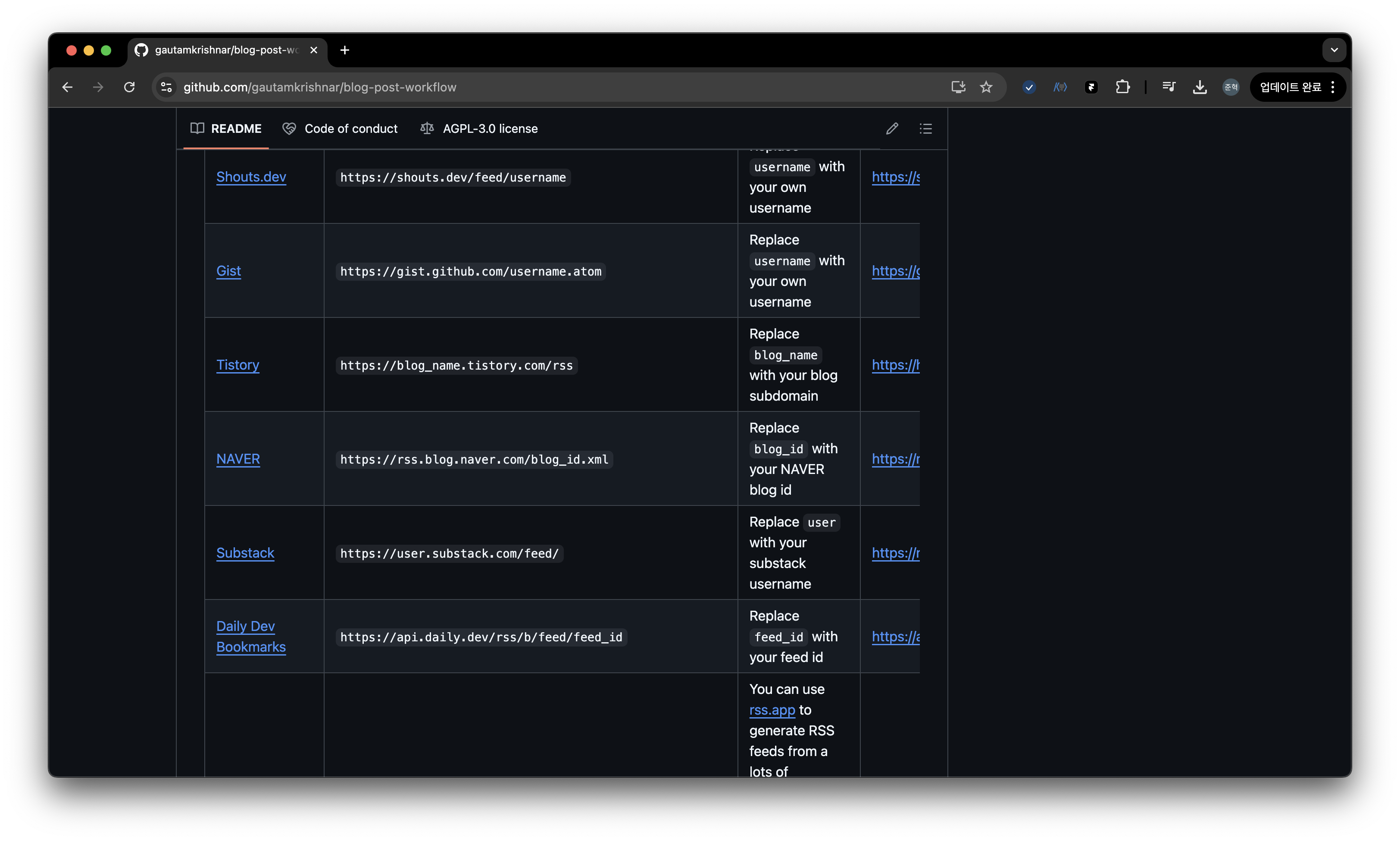Open the example link in Shouts.dev row
Image resolution: width=1400 pixels, height=841 pixels.
pos(895,177)
